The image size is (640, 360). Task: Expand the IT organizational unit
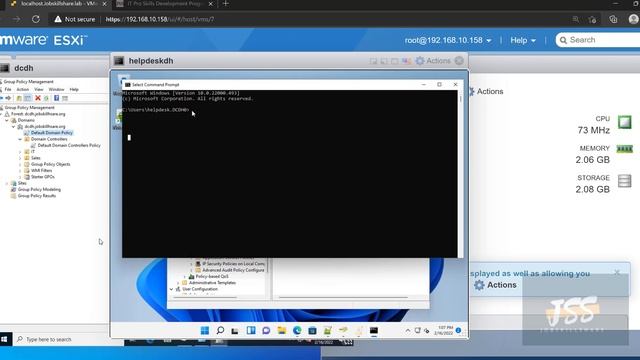coord(20,152)
